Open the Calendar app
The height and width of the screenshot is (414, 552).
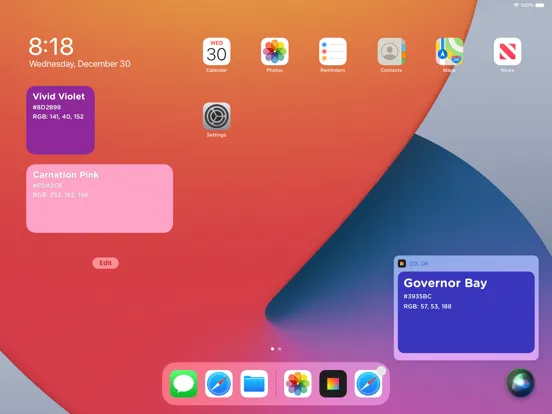point(217,51)
